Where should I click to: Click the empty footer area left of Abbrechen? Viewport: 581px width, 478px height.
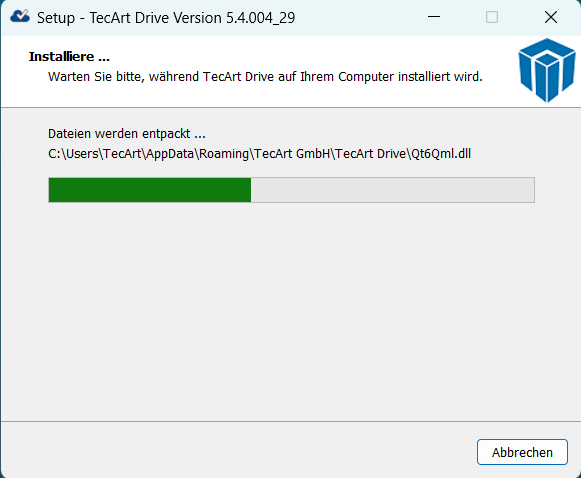(x=237, y=450)
